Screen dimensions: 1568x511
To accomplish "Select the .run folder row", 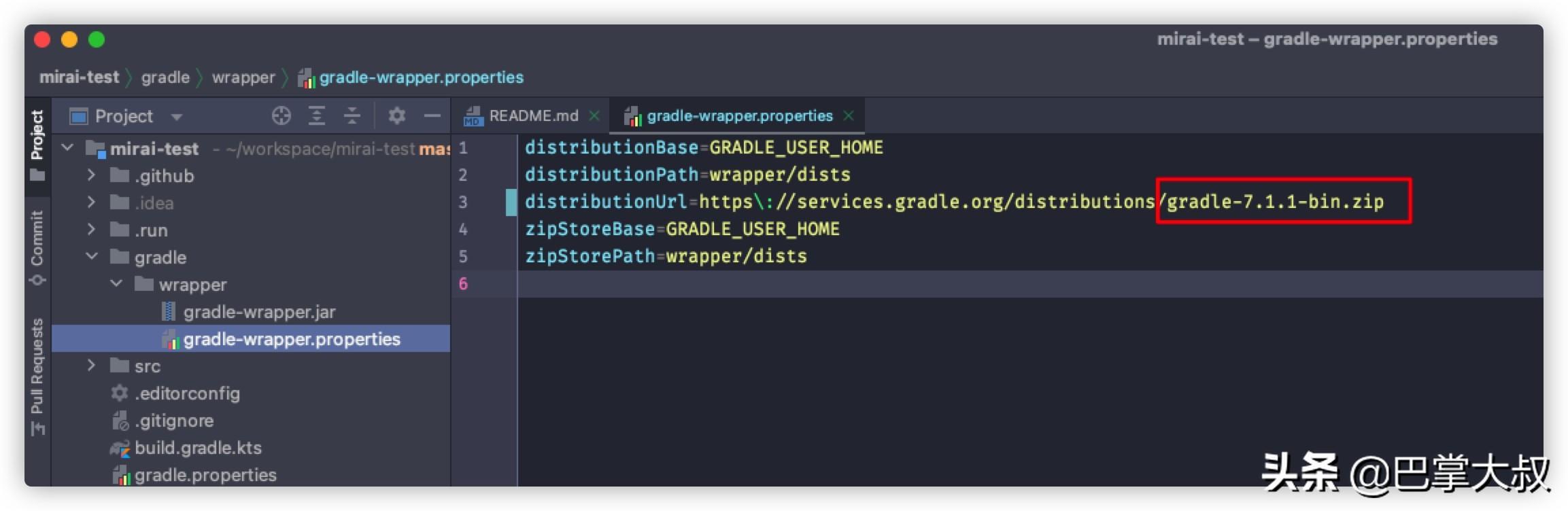I will point(252,230).
